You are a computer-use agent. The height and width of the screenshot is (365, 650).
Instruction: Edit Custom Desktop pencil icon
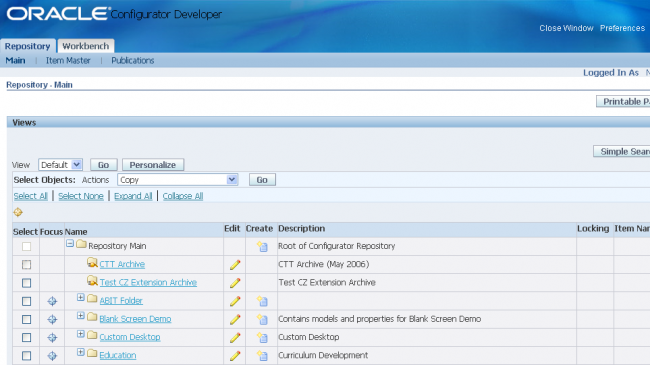[235, 338]
